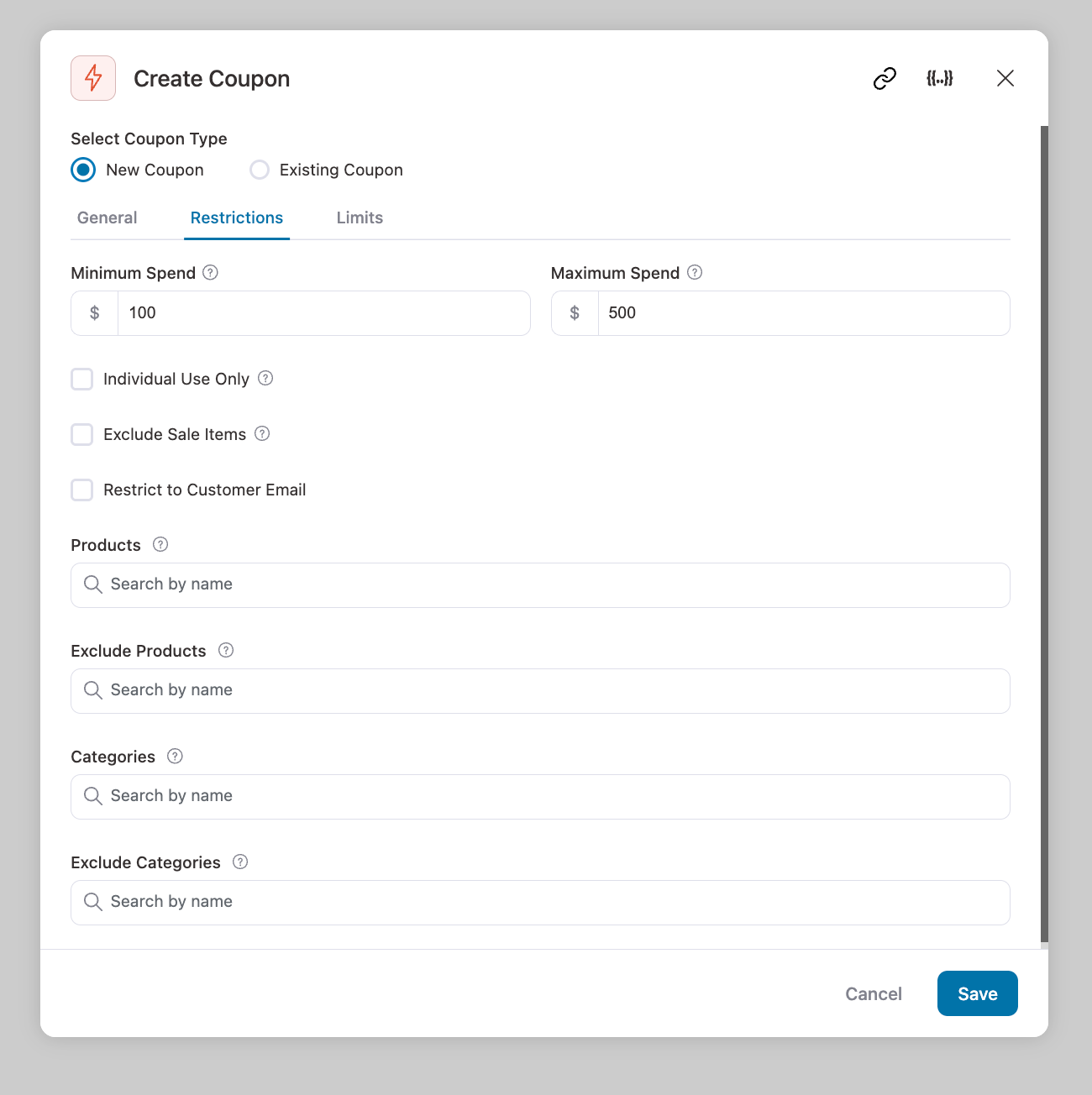Viewport: 1092px width, 1095px height.
Task: Select the Existing Coupon radio button
Action: [260, 170]
